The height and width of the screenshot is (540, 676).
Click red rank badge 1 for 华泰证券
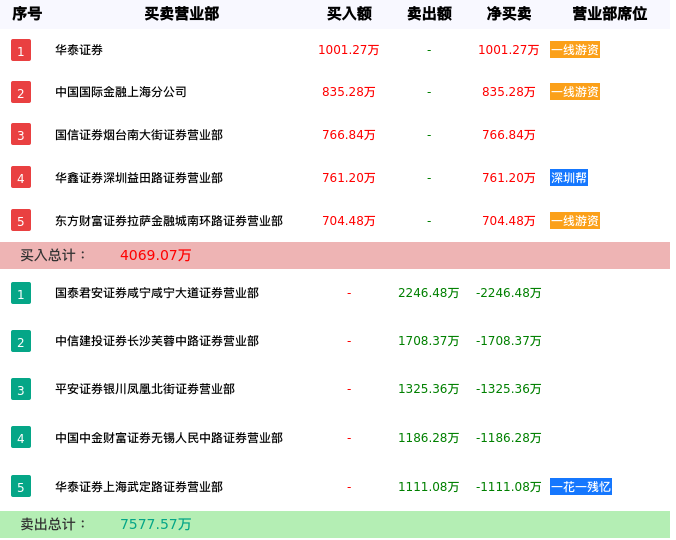[x=21, y=50]
